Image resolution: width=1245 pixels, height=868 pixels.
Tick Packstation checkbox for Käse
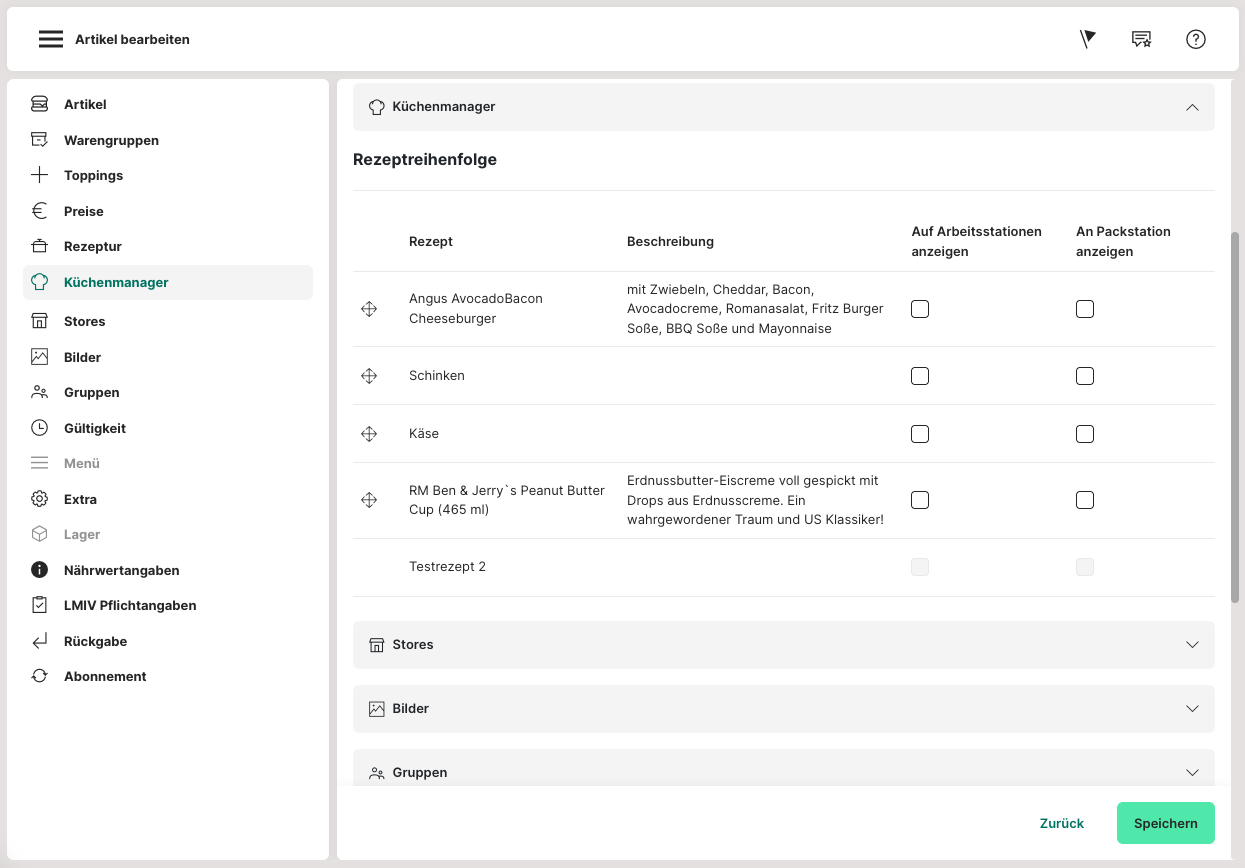pyautogui.click(x=1085, y=434)
